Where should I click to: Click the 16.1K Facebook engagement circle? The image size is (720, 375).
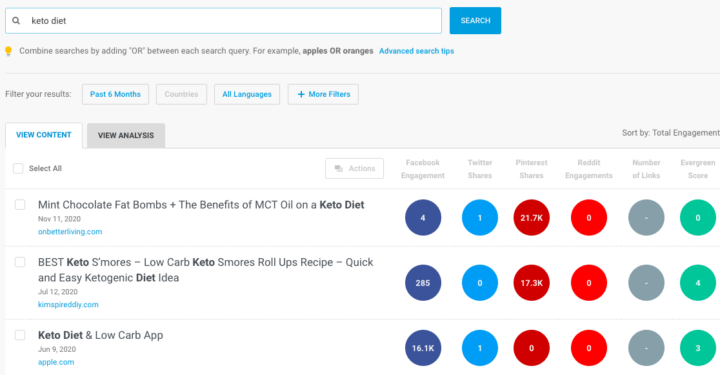tap(423, 348)
